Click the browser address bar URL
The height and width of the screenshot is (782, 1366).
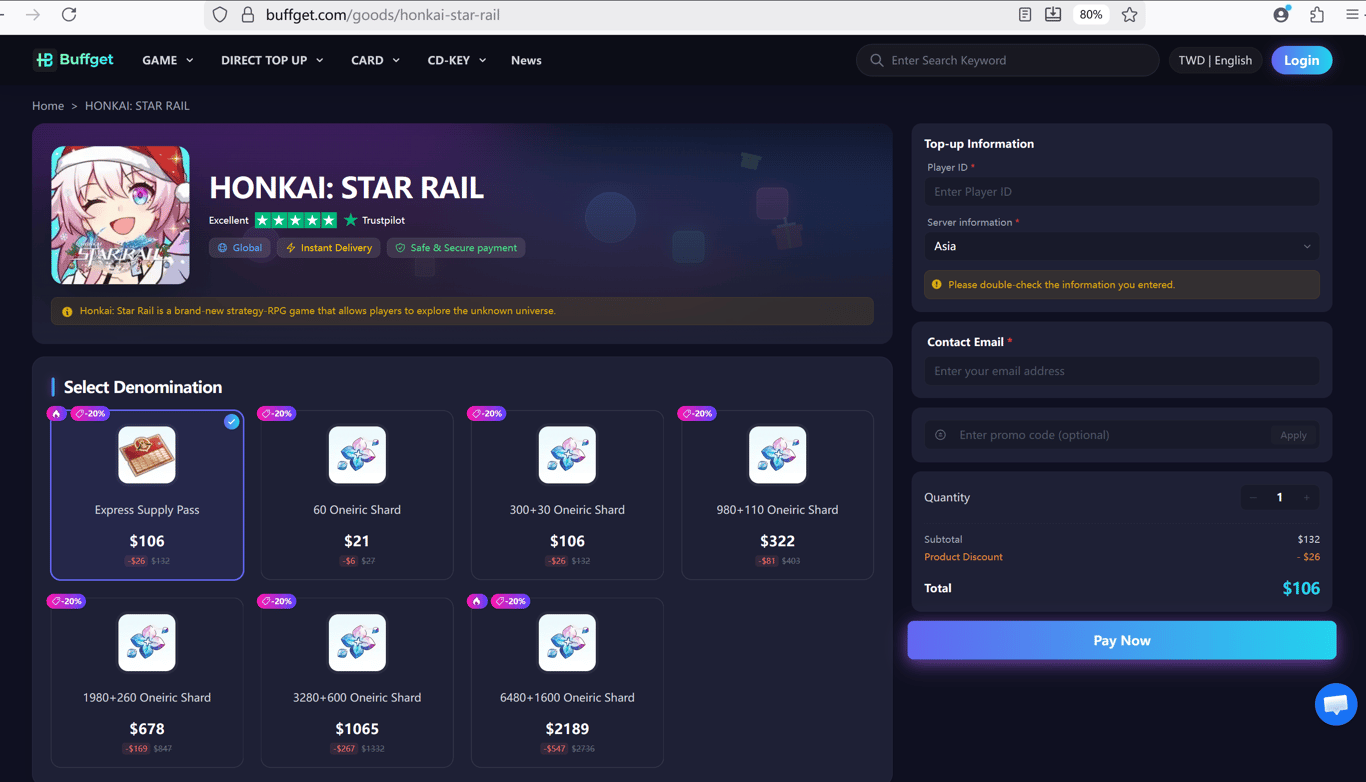point(383,15)
